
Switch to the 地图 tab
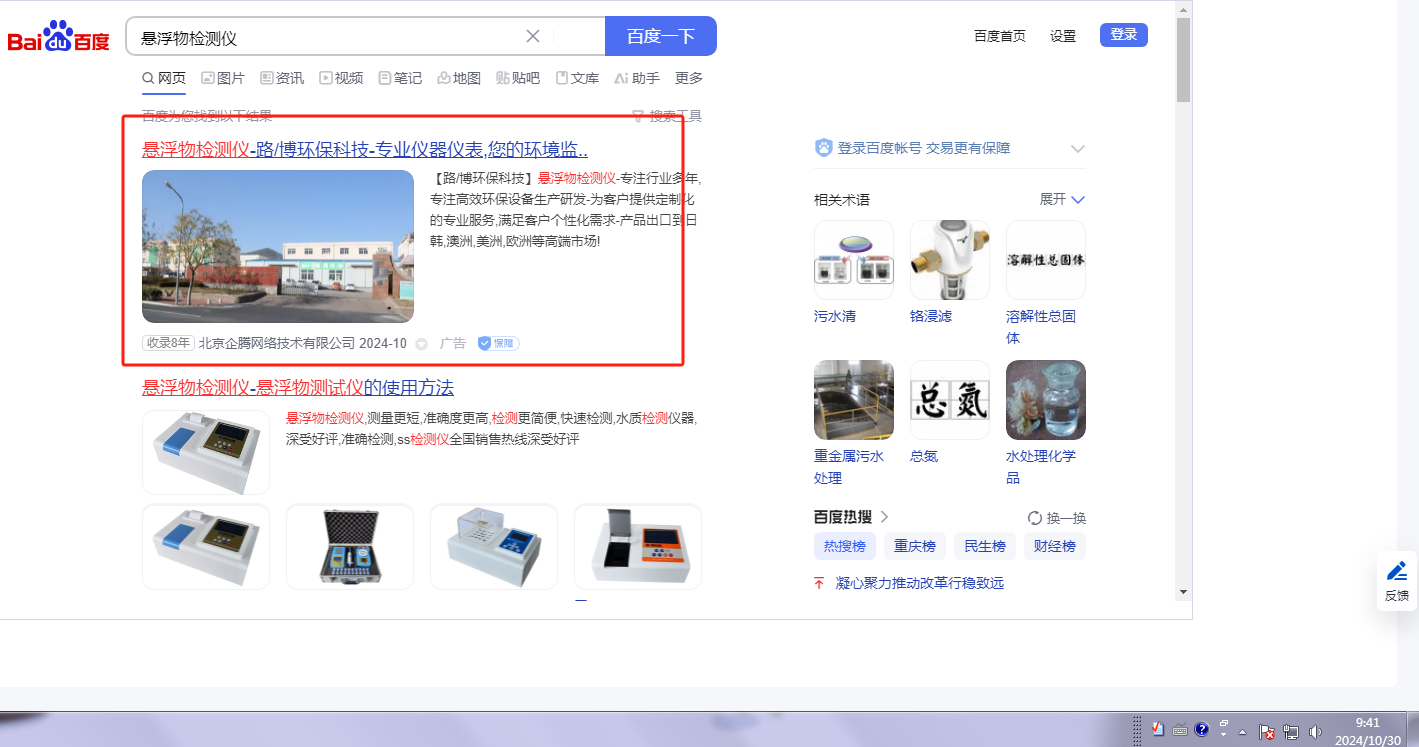pos(459,78)
